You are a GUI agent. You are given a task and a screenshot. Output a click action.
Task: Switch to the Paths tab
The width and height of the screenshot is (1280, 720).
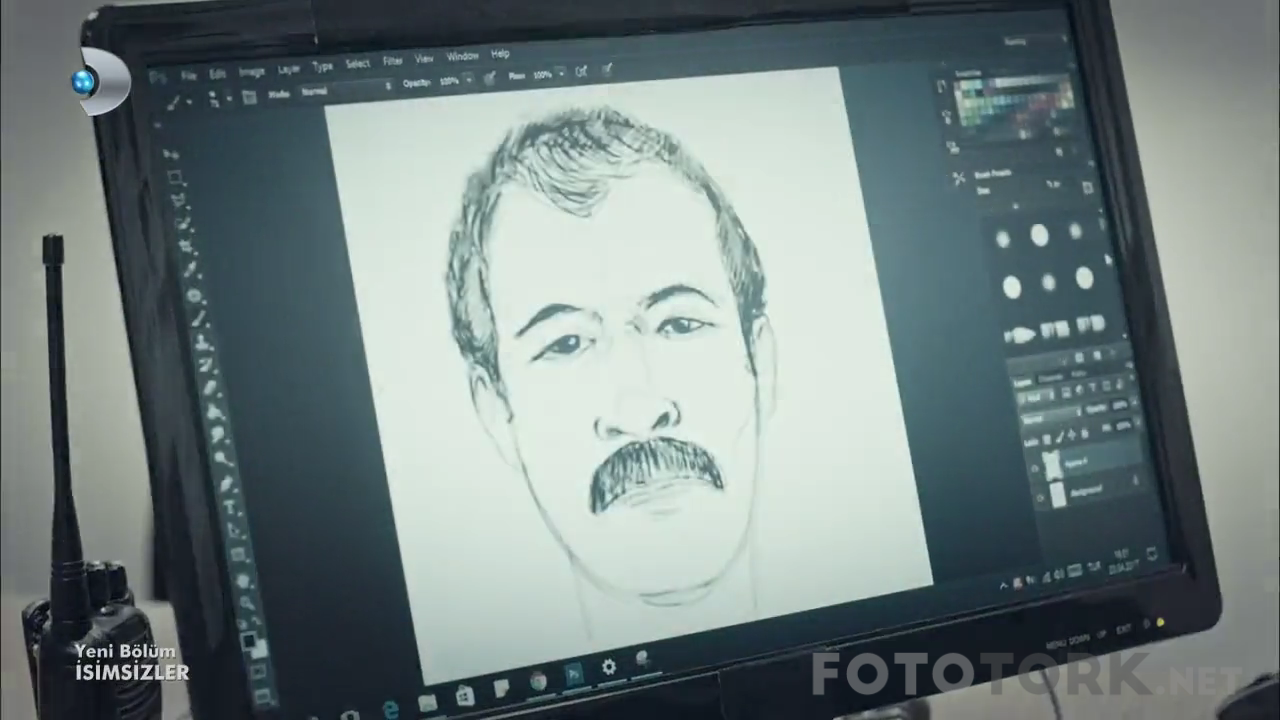pos(1079,373)
